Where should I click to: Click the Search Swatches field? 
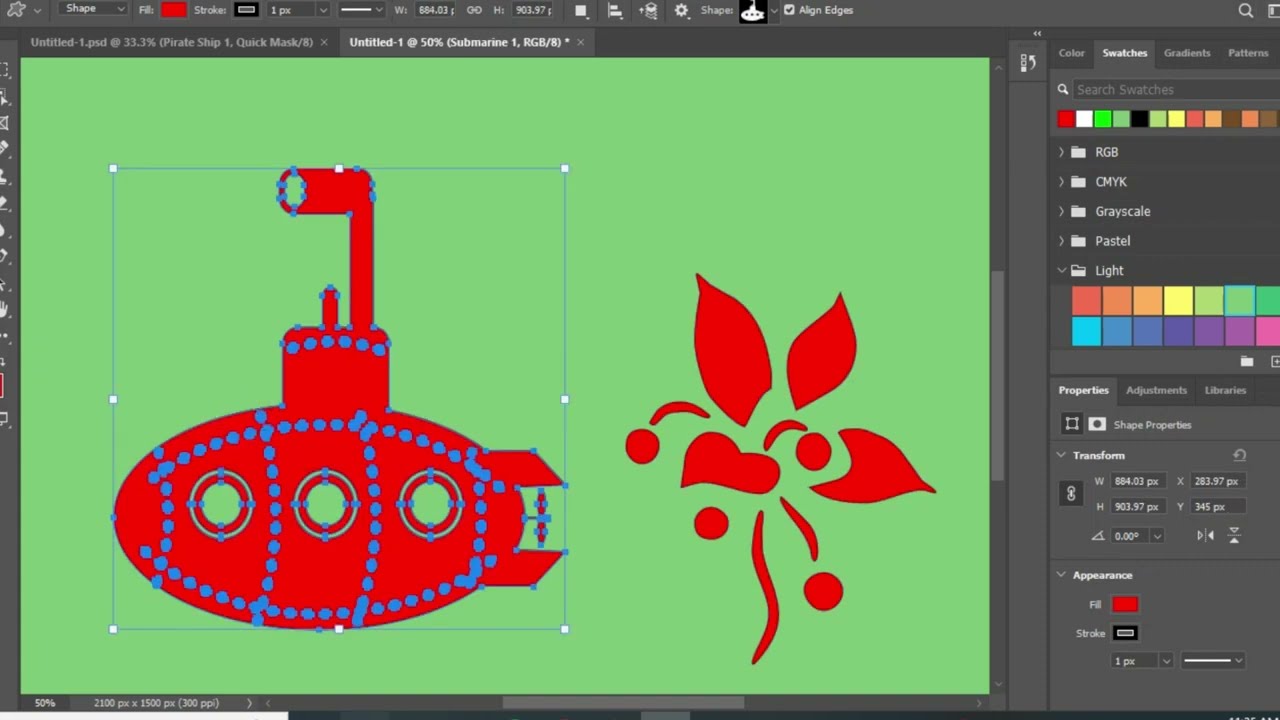coord(1175,90)
